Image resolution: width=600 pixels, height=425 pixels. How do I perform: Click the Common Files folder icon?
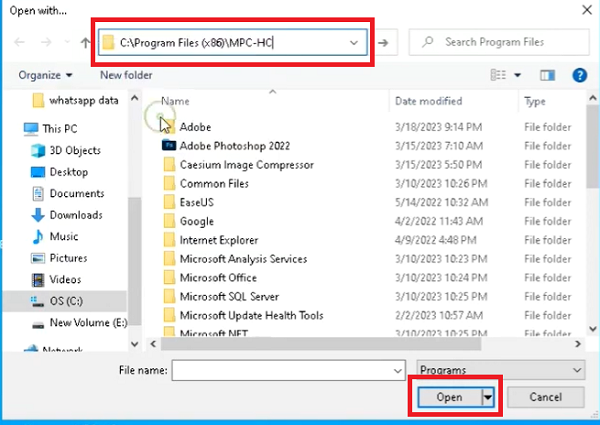tap(169, 183)
